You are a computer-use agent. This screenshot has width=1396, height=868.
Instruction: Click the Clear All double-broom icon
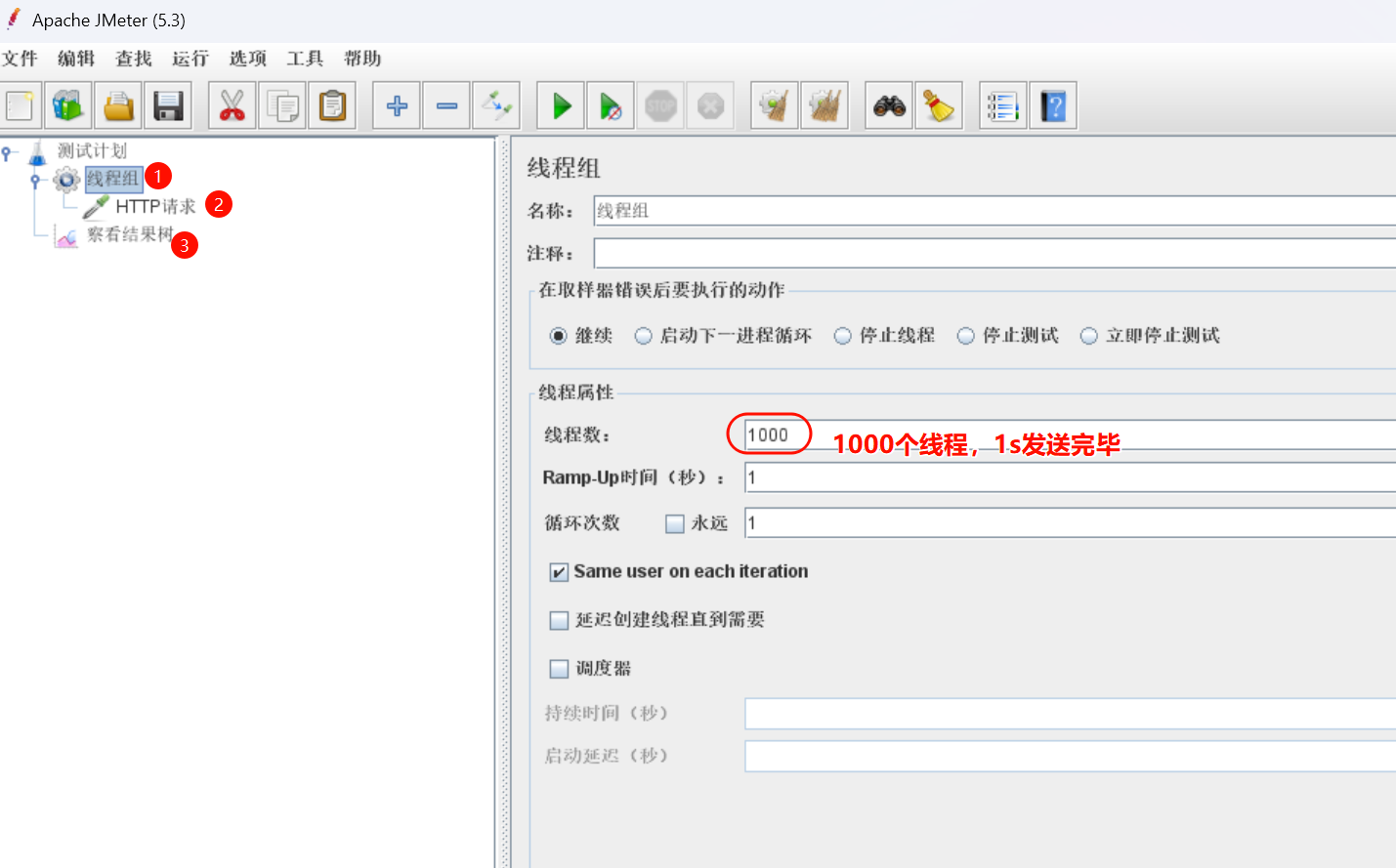[825, 105]
